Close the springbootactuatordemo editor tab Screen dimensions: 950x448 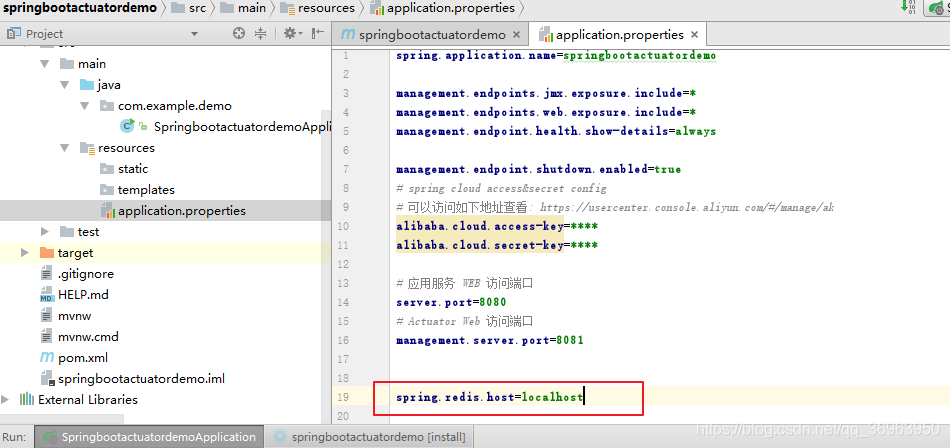(517, 35)
